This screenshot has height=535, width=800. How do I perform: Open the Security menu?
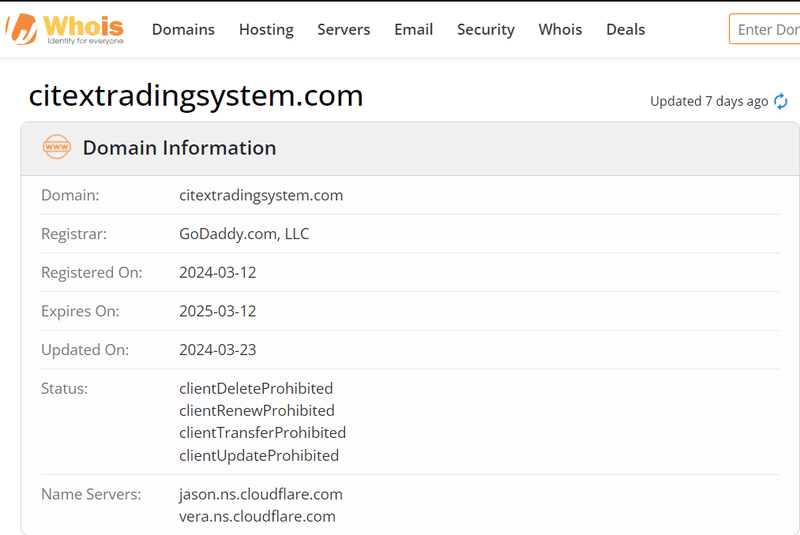point(486,30)
